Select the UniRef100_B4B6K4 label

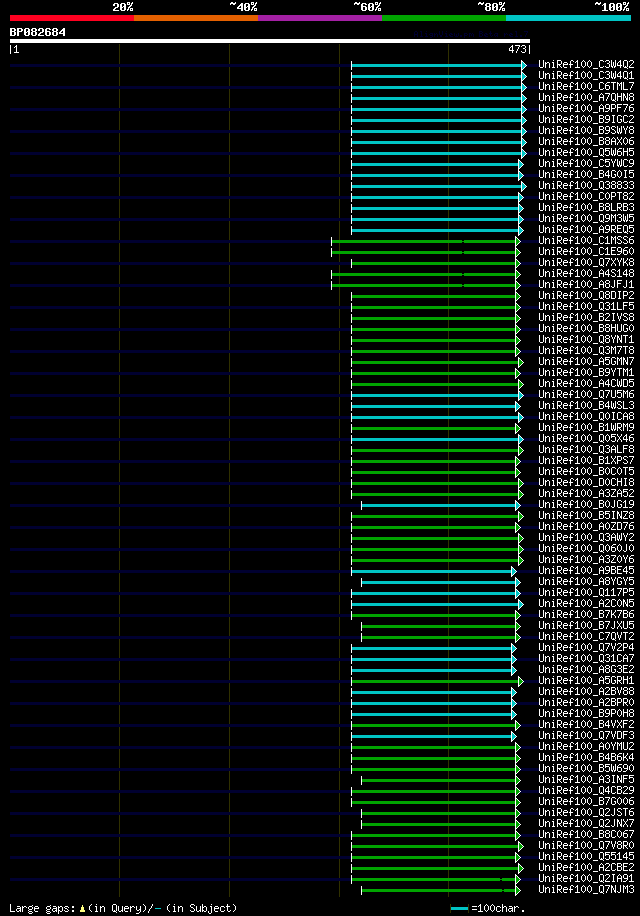coord(586,758)
